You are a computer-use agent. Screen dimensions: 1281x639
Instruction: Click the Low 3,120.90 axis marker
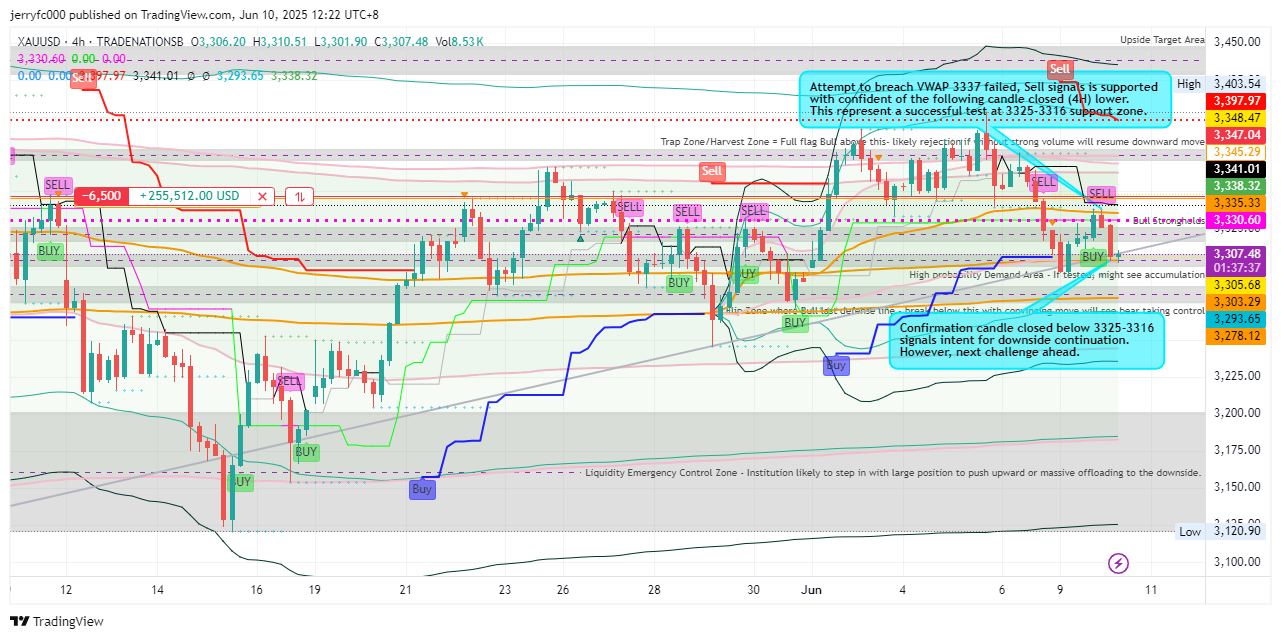click(1222, 532)
